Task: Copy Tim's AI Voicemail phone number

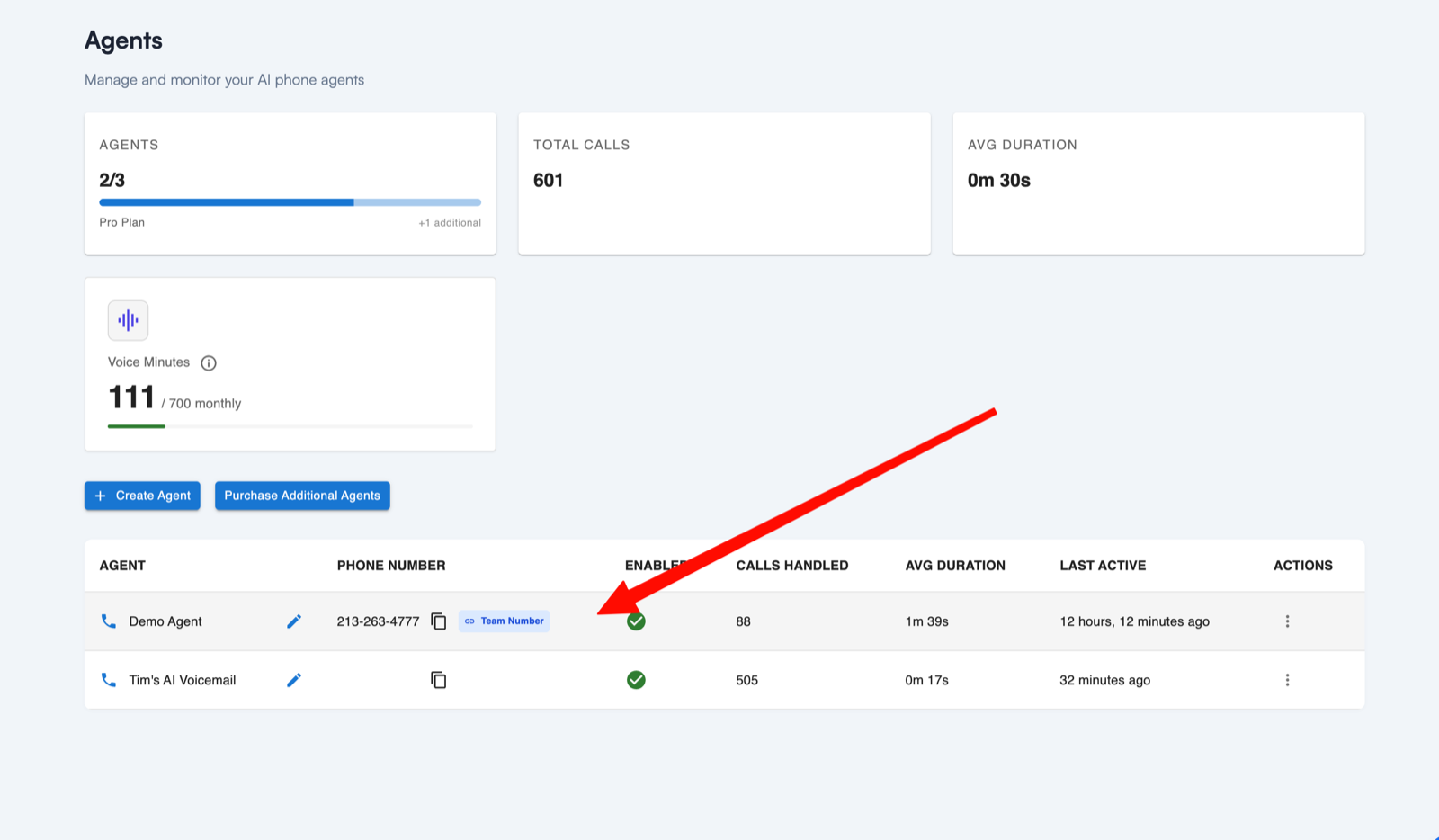Action: 439,680
